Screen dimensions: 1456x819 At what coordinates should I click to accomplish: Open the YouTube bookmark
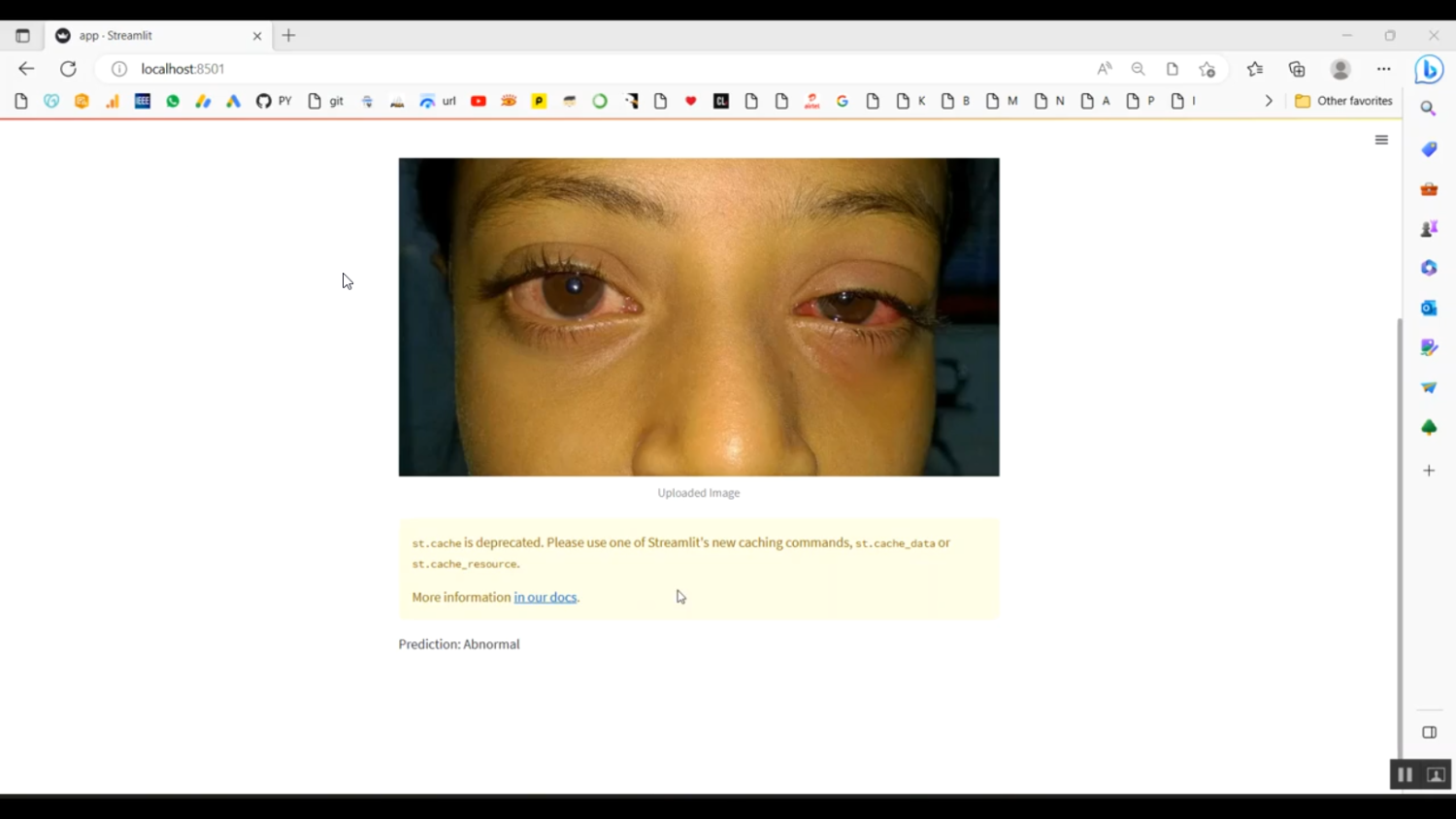tap(479, 101)
